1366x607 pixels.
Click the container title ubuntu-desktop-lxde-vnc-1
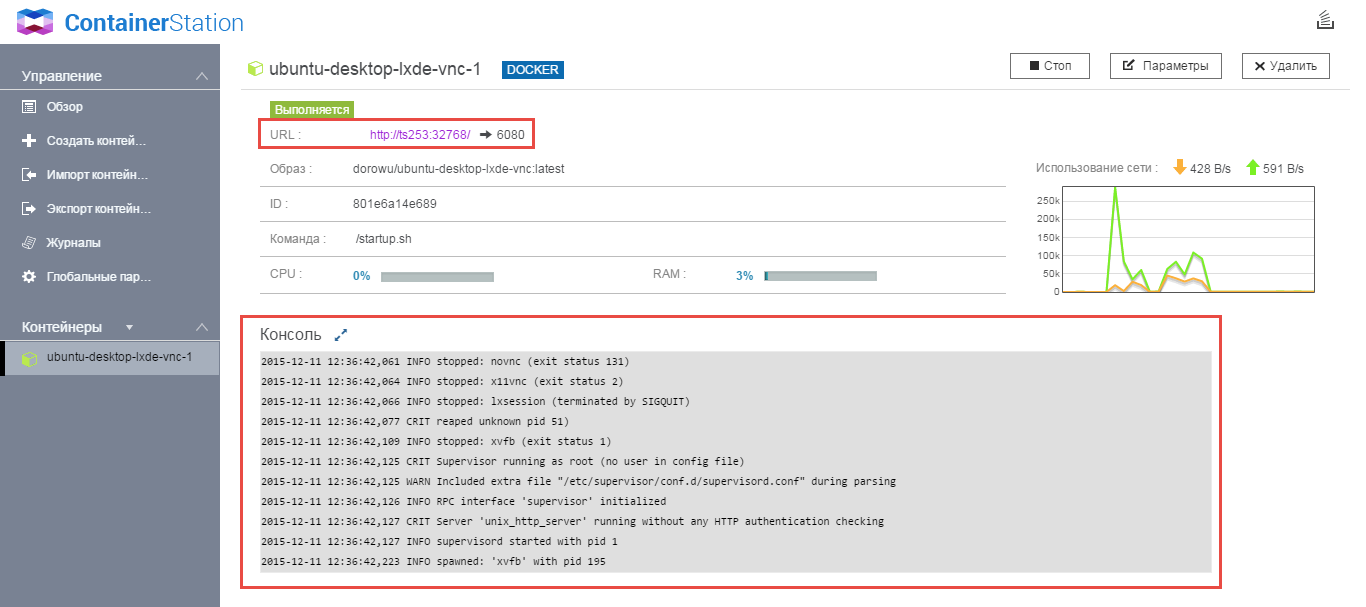click(x=375, y=69)
